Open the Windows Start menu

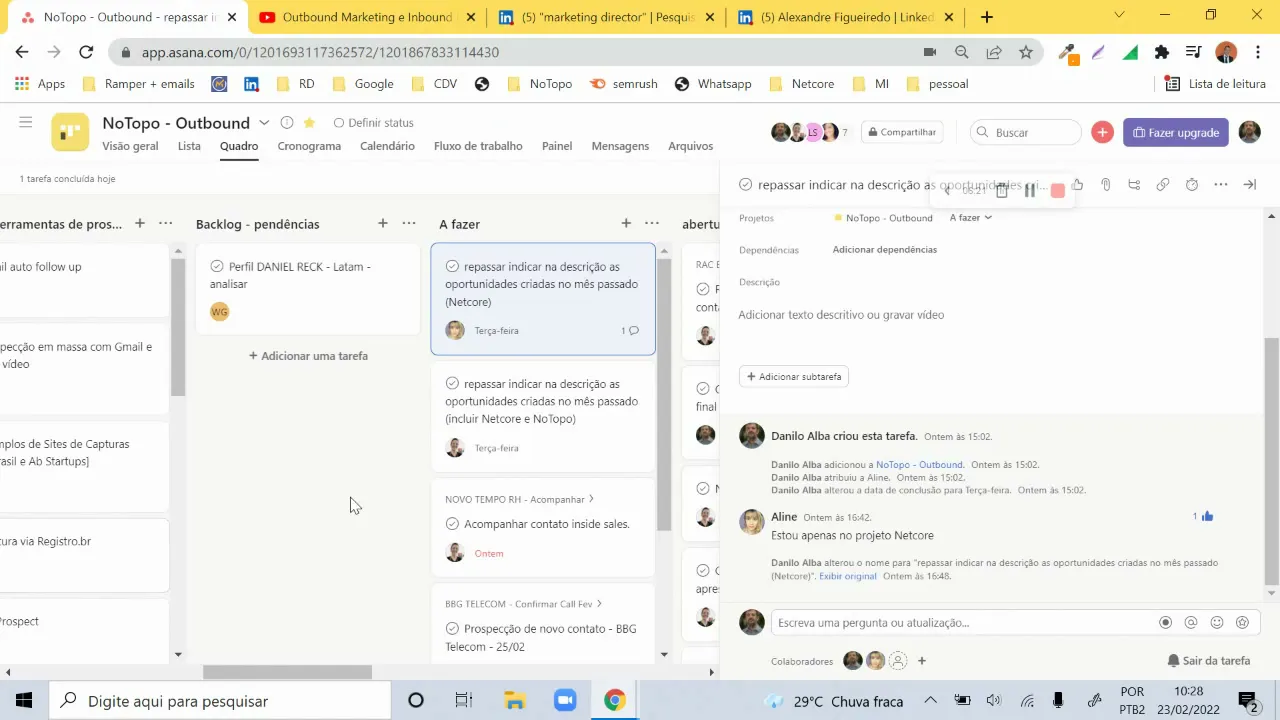[24, 701]
